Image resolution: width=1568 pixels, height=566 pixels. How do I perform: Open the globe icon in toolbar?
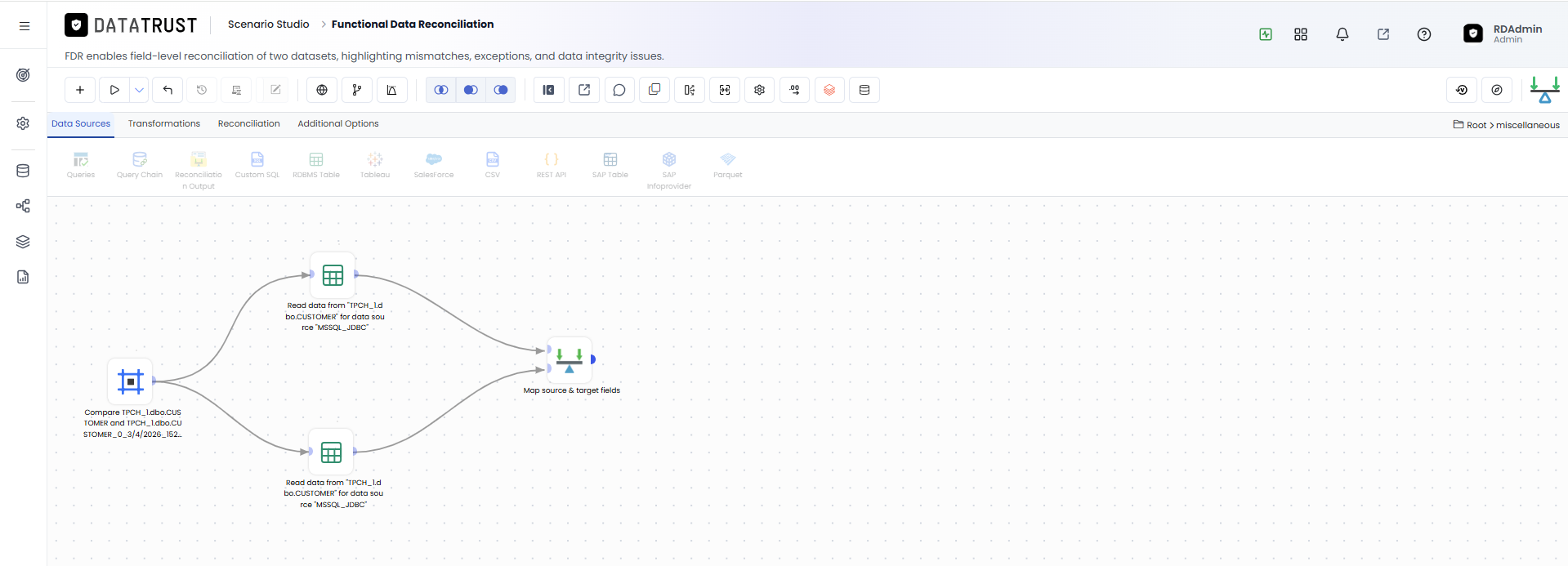coord(322,90)
